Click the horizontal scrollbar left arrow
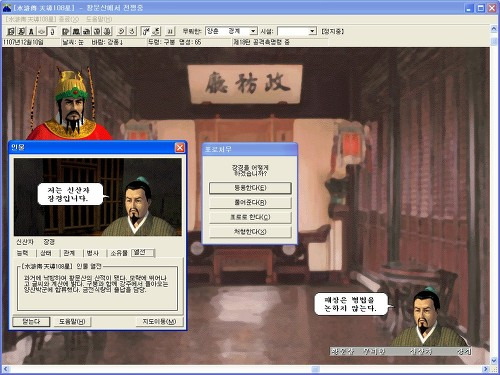Image resolution: width=500 pixels, height=375 pixels. (5, 369)
